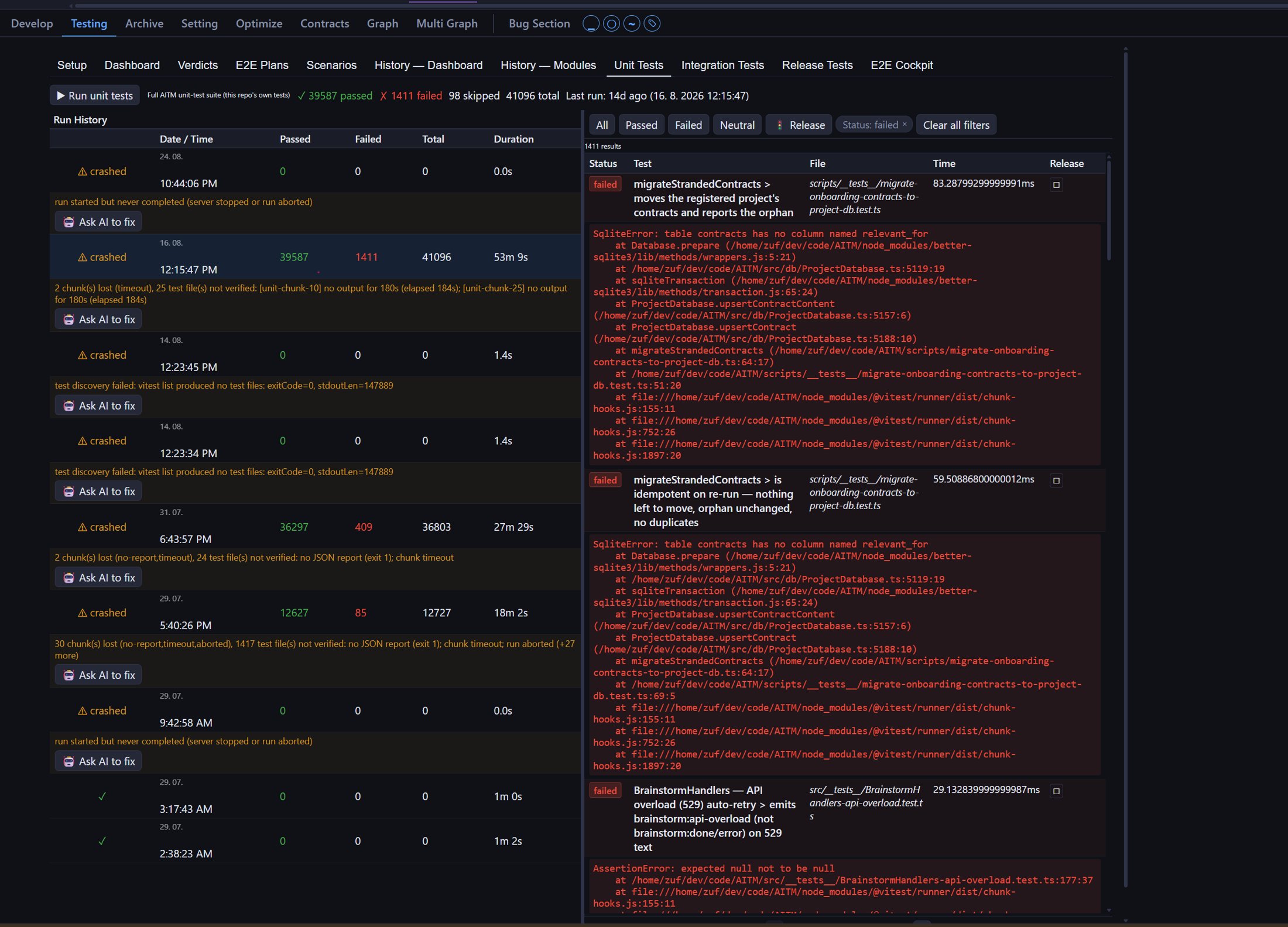Click the failed badge on BrainstormHandlers test
Viewport: 1288px width, 927px height.
tap(605, 791)
